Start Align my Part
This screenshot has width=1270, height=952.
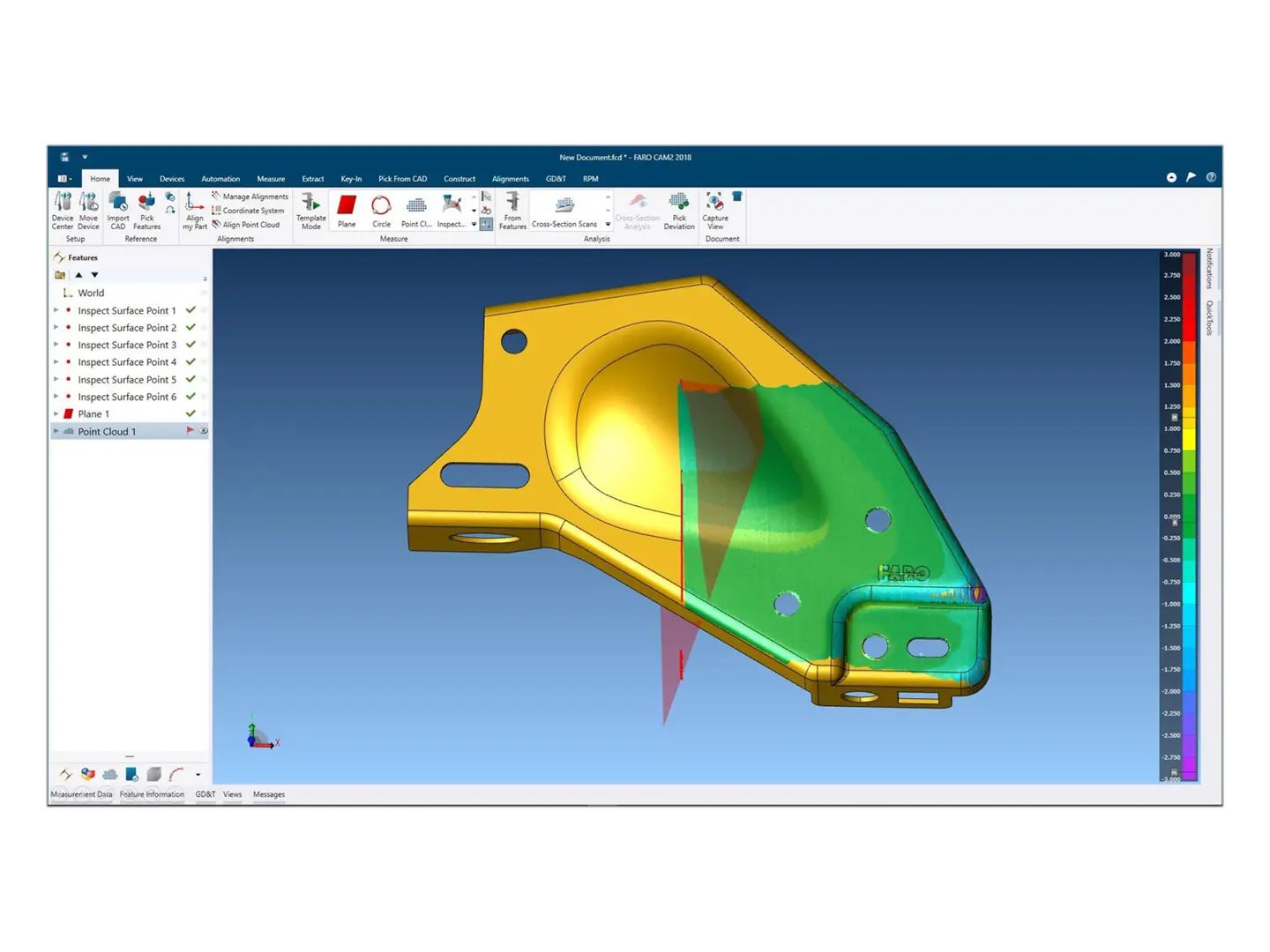195,211
